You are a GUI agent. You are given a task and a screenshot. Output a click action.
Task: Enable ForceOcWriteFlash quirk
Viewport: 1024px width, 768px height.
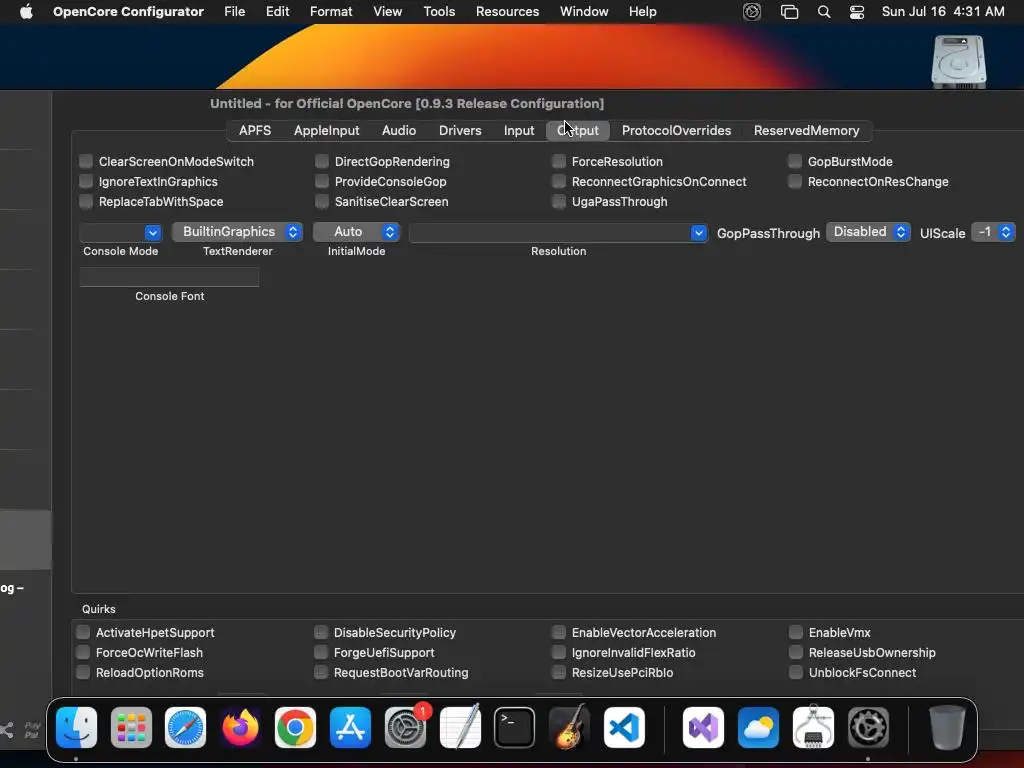84,652
